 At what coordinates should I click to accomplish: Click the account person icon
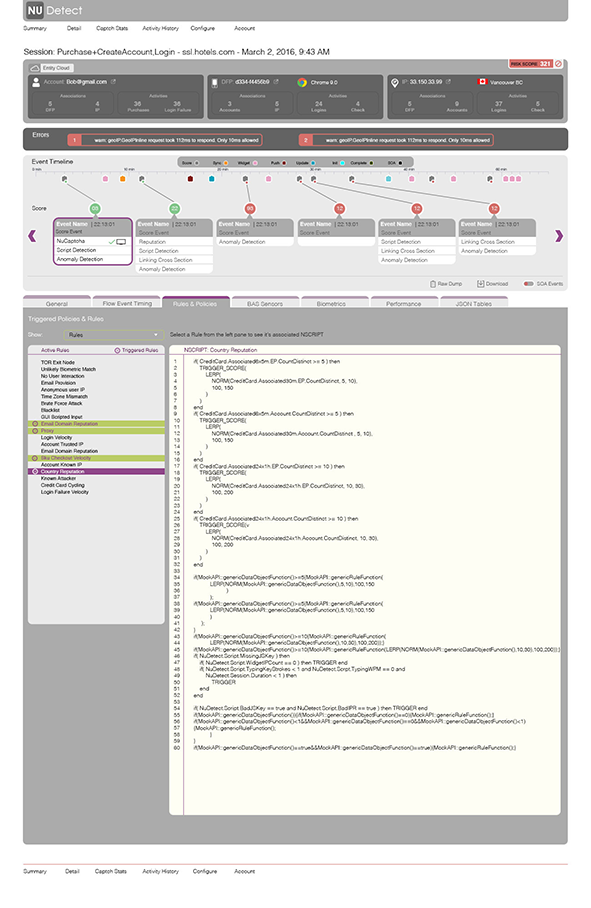(36, 82)
